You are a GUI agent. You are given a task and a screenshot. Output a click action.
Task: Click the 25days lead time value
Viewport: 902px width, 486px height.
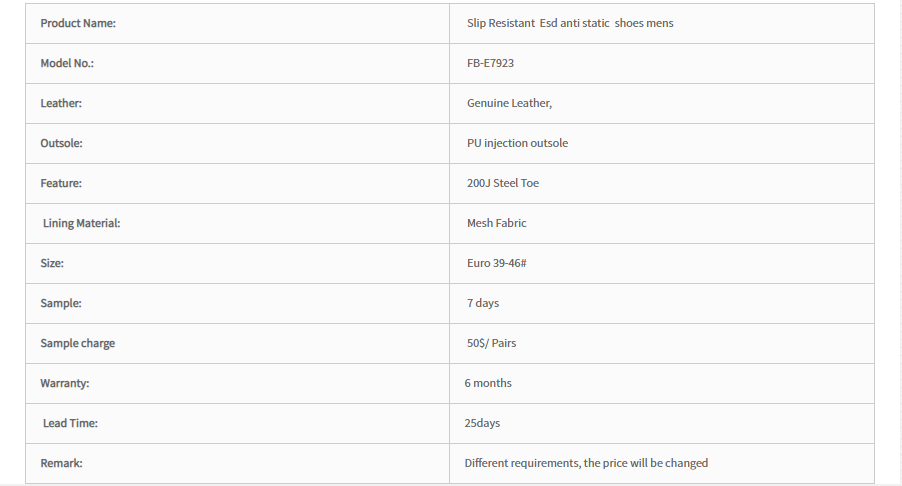pyautogui.click(x=482, y=423)
